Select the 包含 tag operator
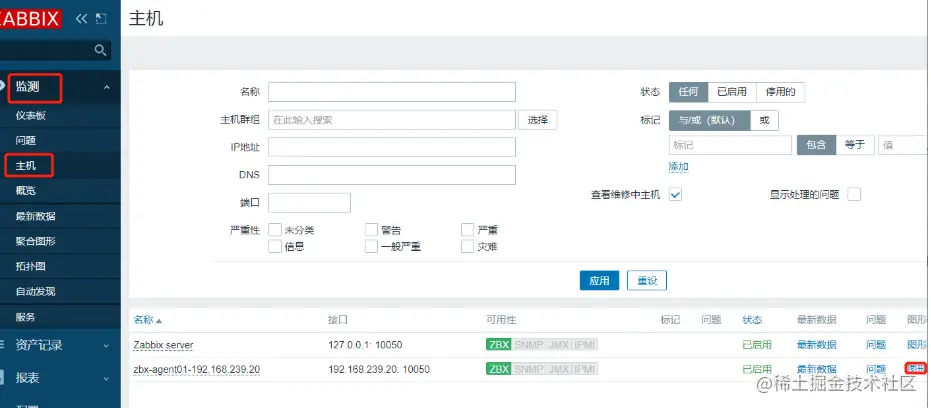 [816, 145]
